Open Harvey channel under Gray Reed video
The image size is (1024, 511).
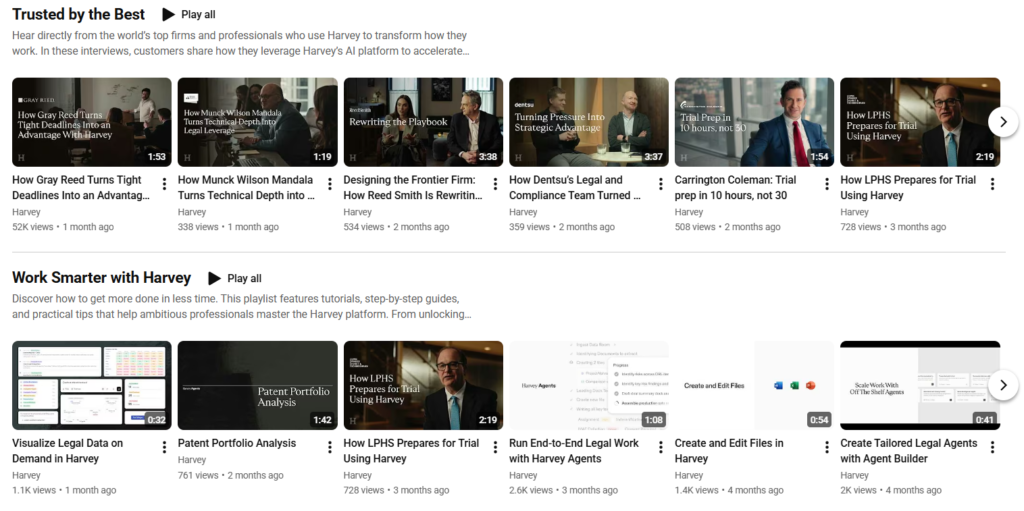[x=26, y=212]
